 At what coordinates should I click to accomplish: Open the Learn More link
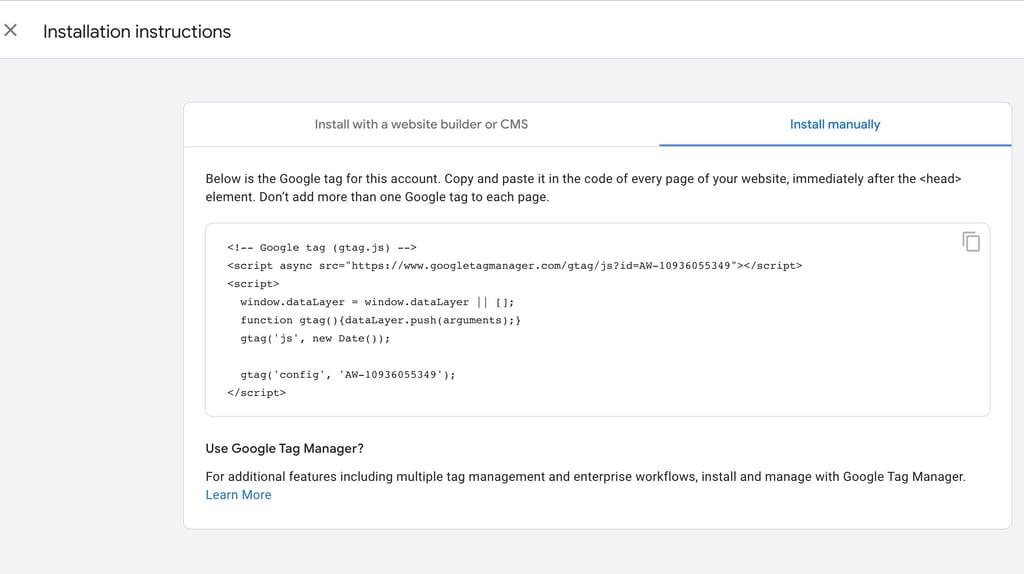click(238, 495)
